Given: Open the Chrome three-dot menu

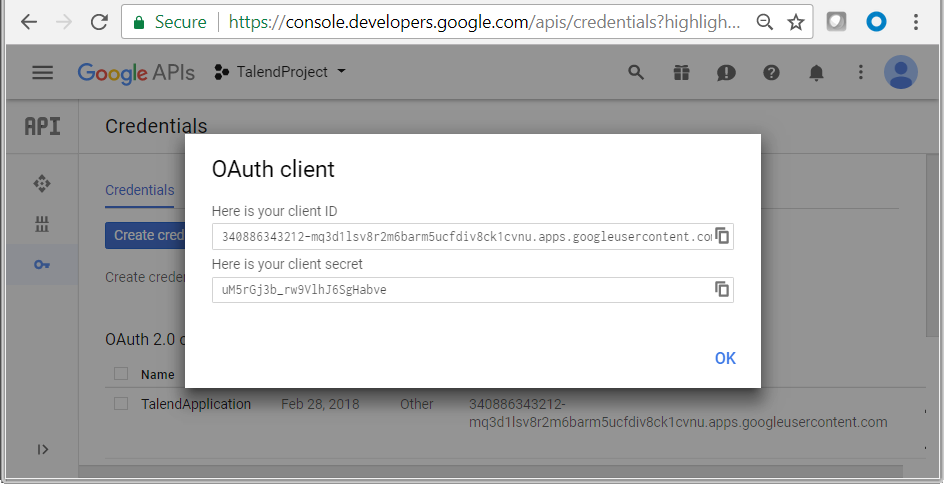Looking at the screenshot, I should pyautogui.click(x=916, y=22).
